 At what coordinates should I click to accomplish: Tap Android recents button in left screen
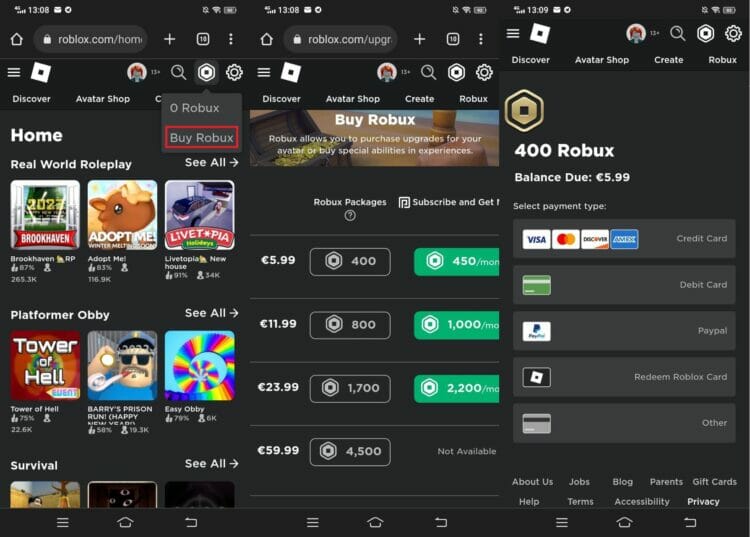(63, 522)
